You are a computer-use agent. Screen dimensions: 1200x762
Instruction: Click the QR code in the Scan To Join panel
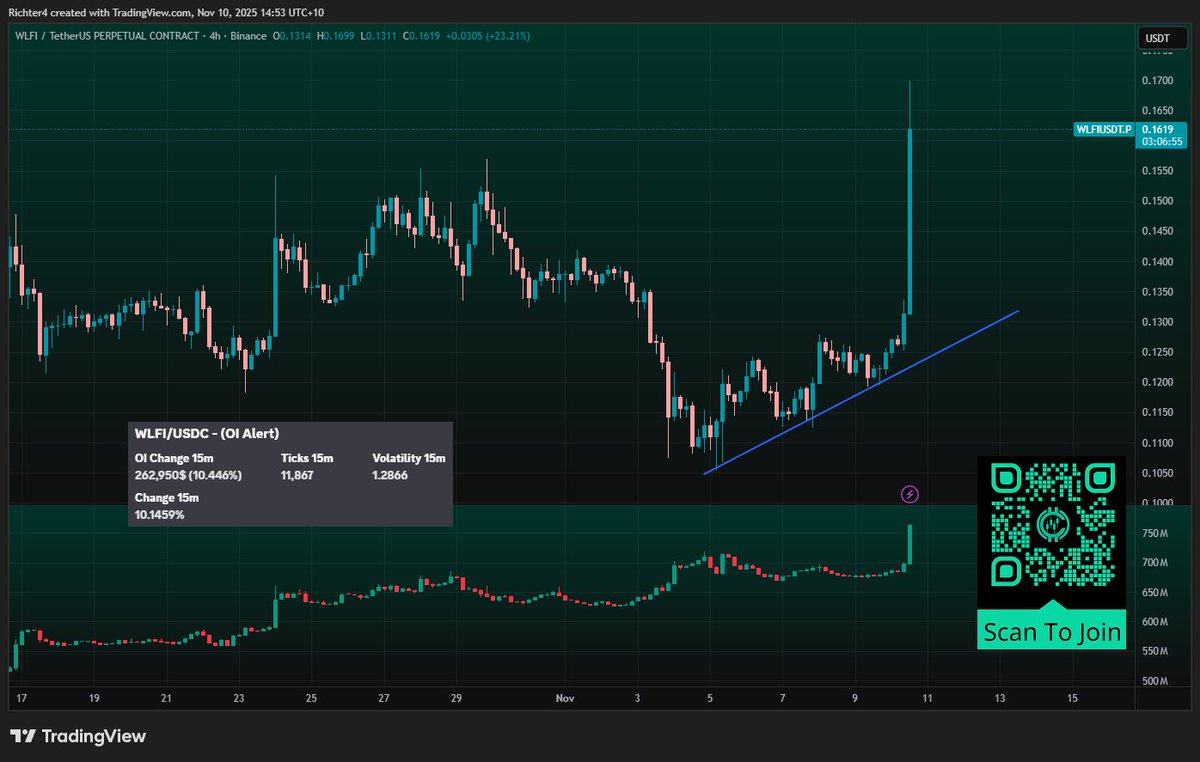(x=1051, y=527)
